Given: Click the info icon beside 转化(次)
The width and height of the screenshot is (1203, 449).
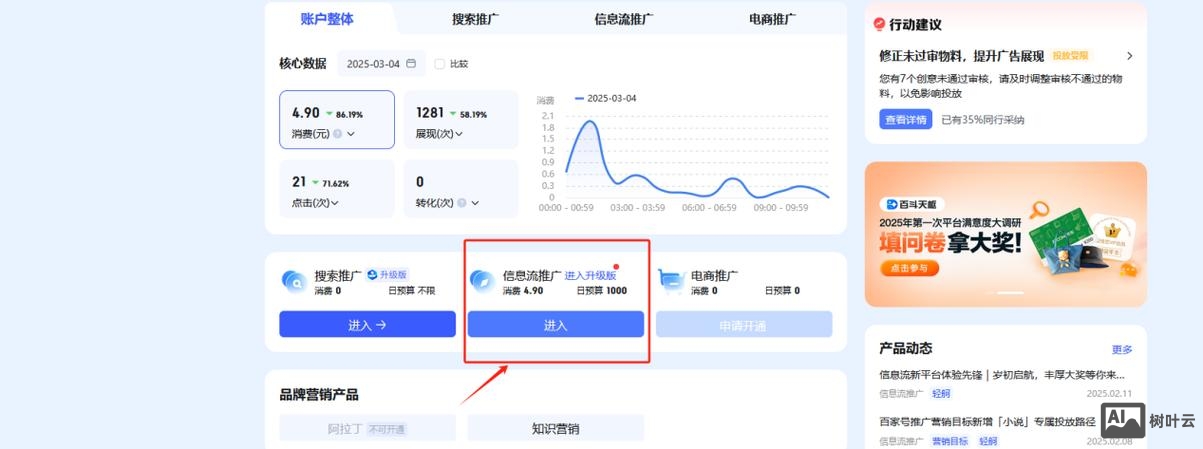Looking at the screenshot, I should [462, 203].
